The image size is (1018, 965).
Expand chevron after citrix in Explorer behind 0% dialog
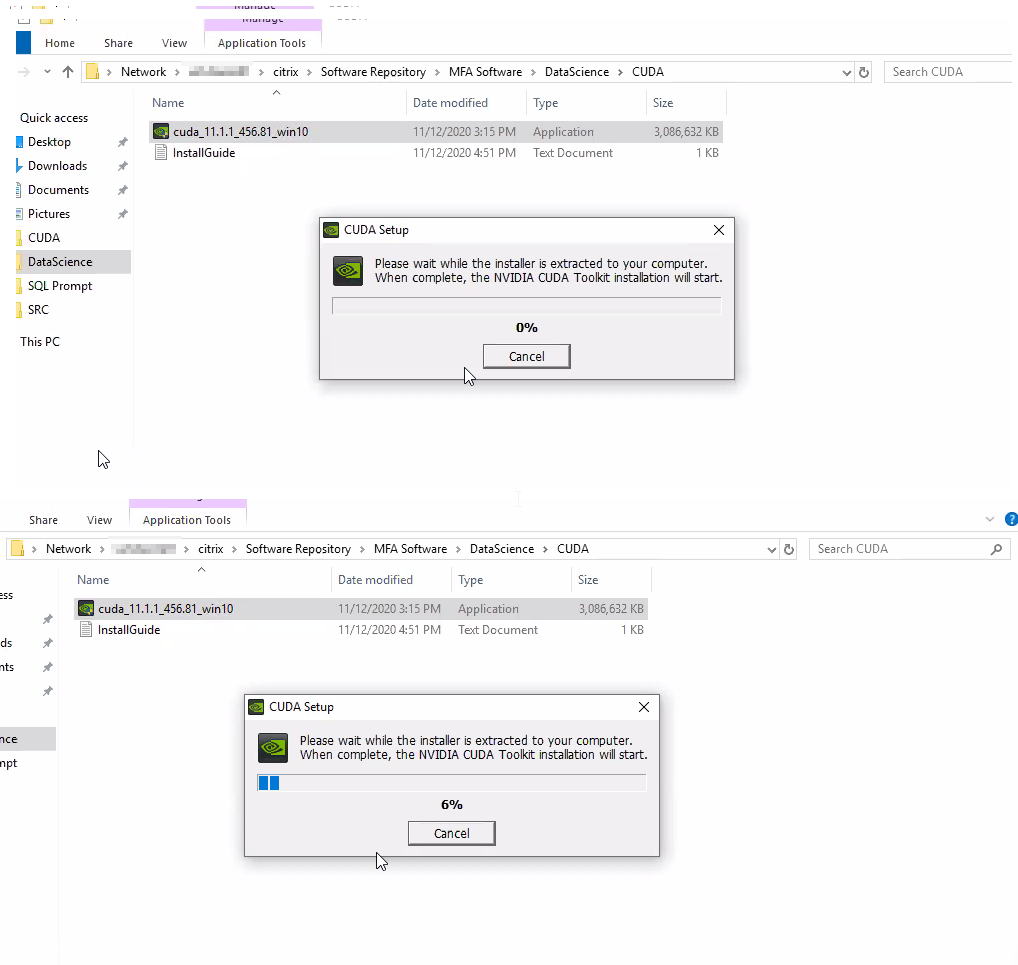click(310, 72)
